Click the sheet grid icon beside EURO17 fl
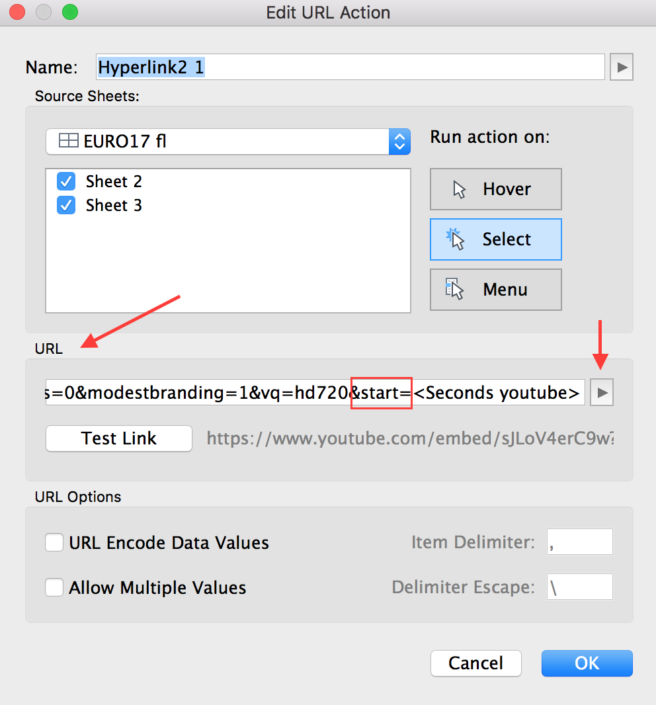The height and width of the screenshot is (705, 656). (x=68, y=141)
